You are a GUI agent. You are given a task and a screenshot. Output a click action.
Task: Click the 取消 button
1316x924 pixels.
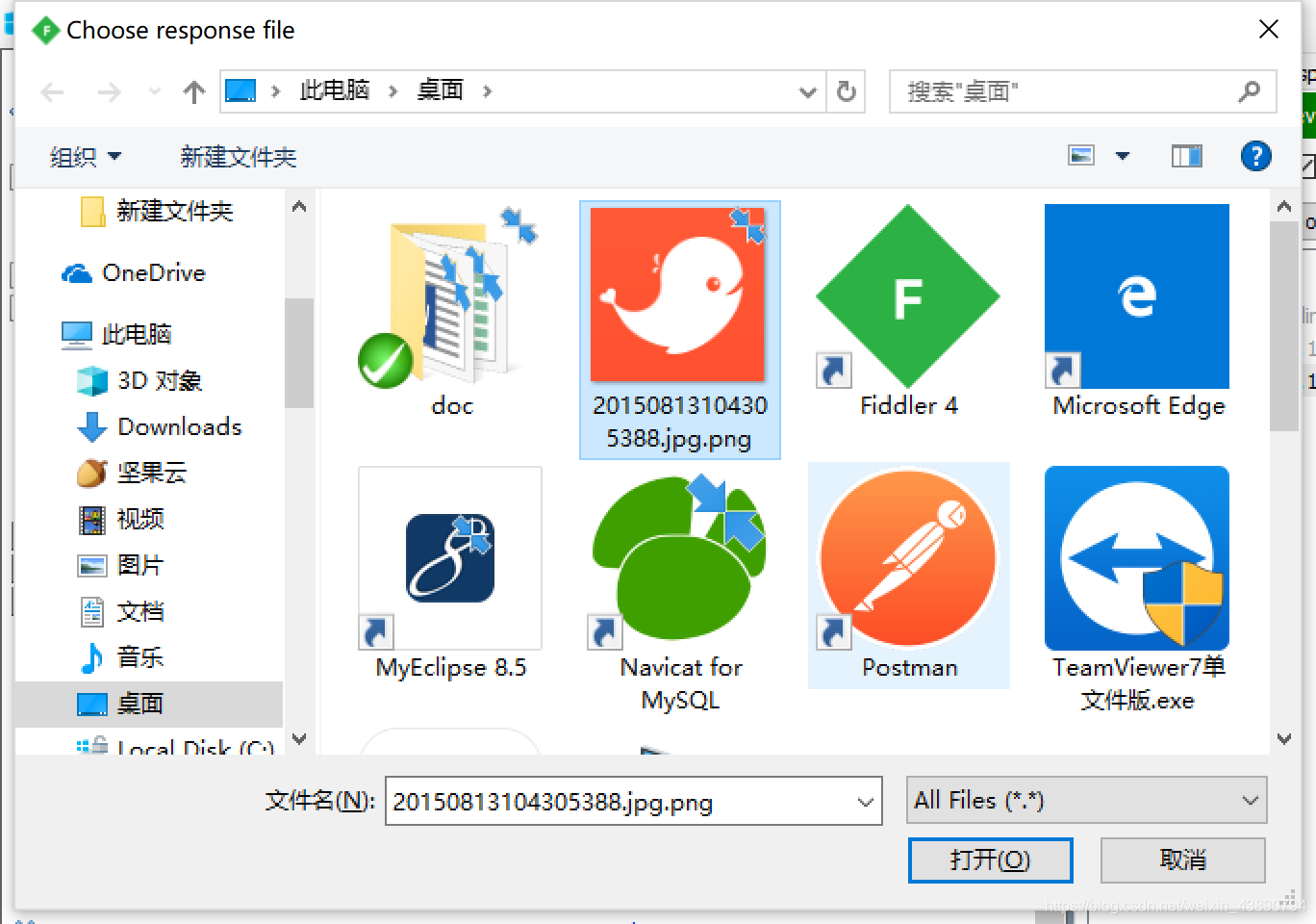(1182, 860)
